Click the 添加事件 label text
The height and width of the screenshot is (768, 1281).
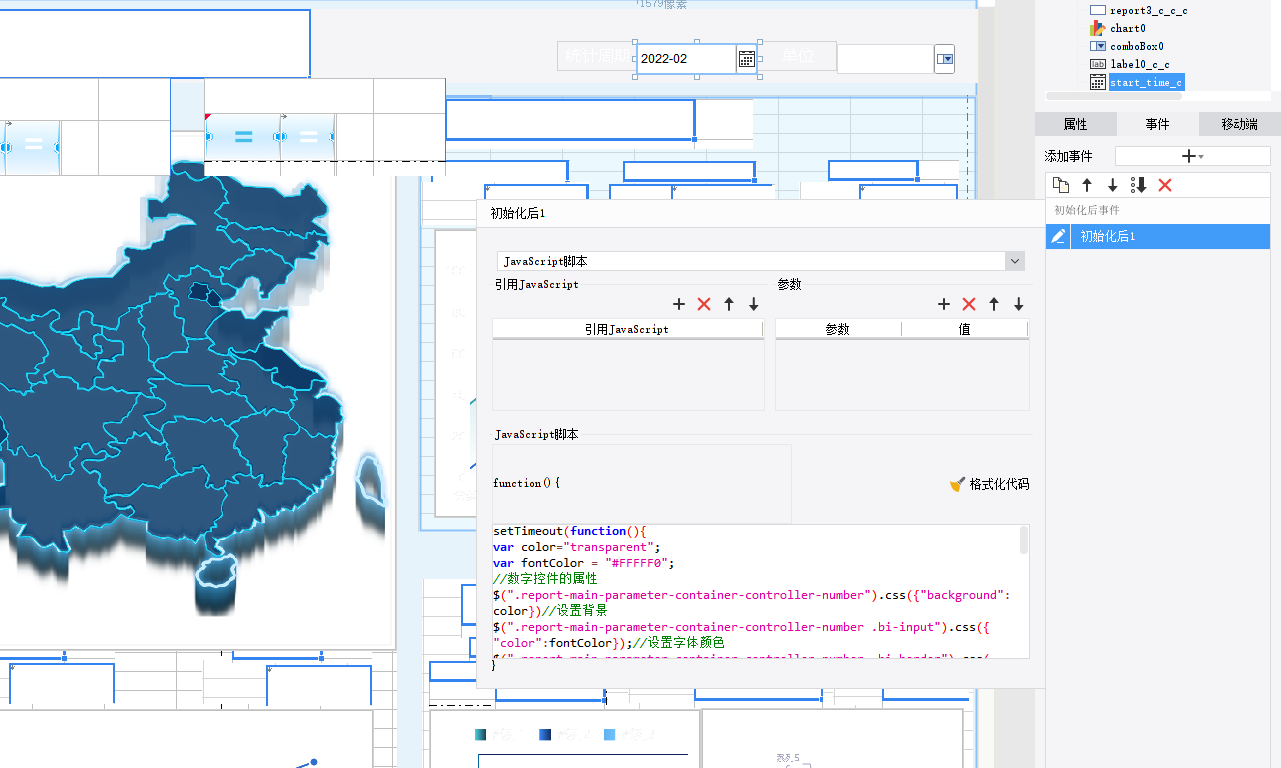coord(1069,156)
